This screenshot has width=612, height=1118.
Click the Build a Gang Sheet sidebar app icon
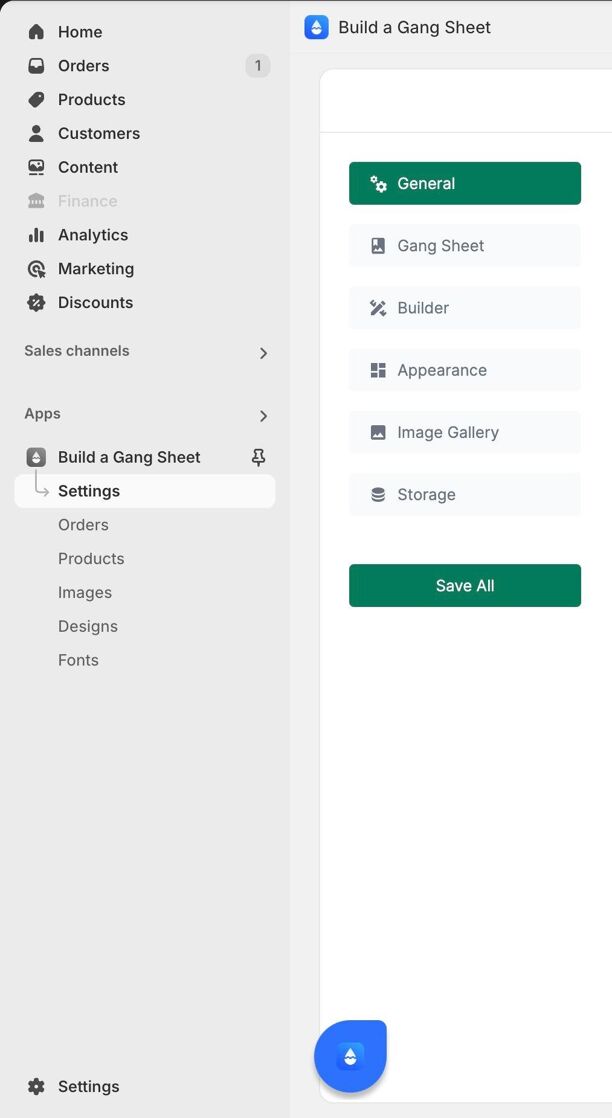click(36, 457)
